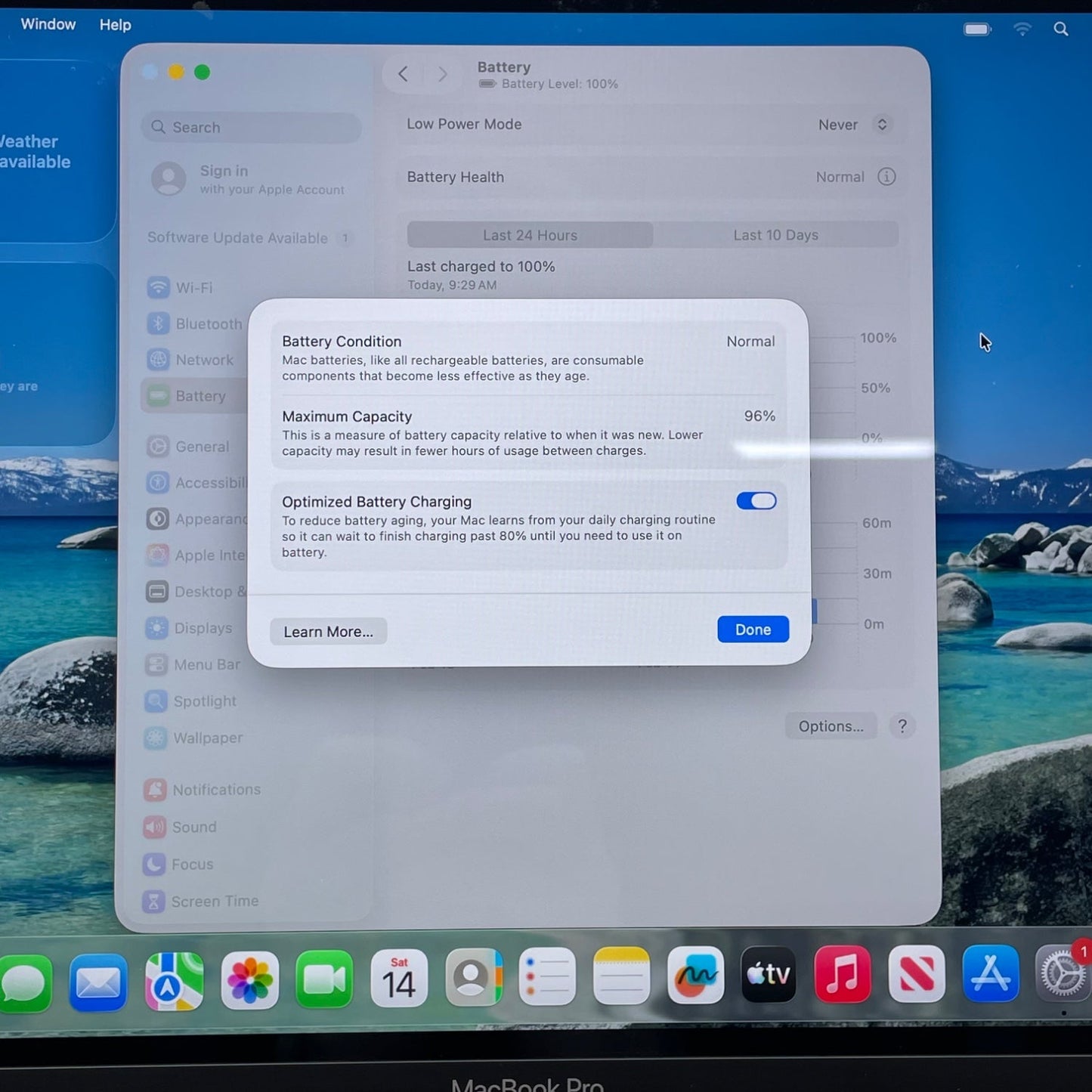Open the Help menu

click(115, 25)
